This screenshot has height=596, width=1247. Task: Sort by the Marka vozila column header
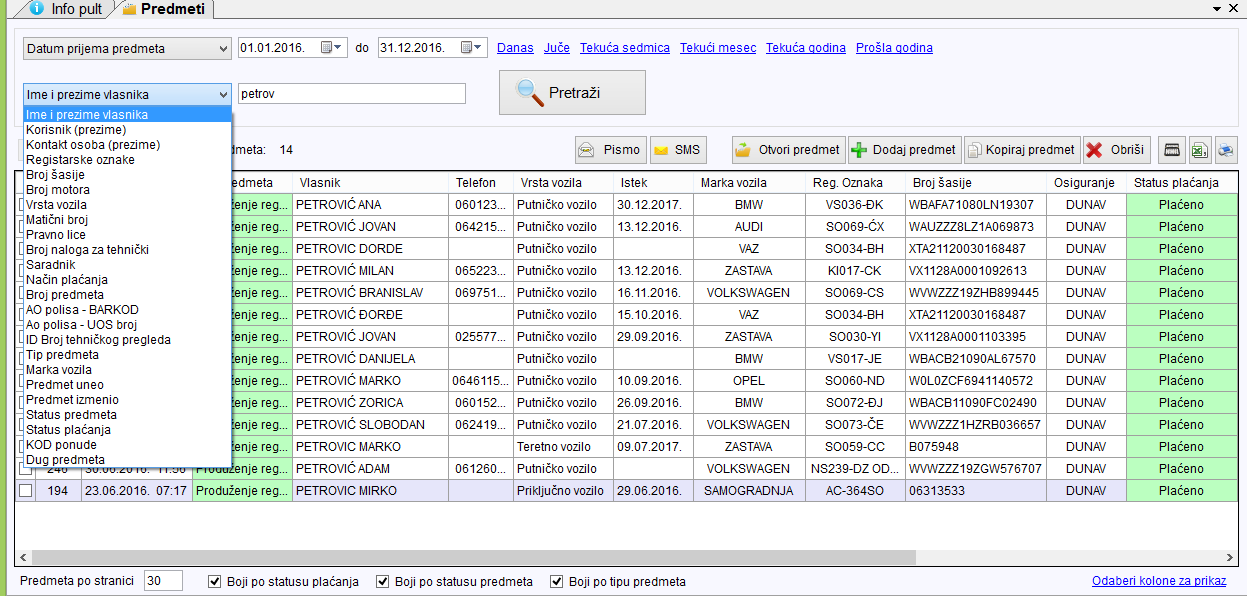pyautogui.click(x=749, y=183)
